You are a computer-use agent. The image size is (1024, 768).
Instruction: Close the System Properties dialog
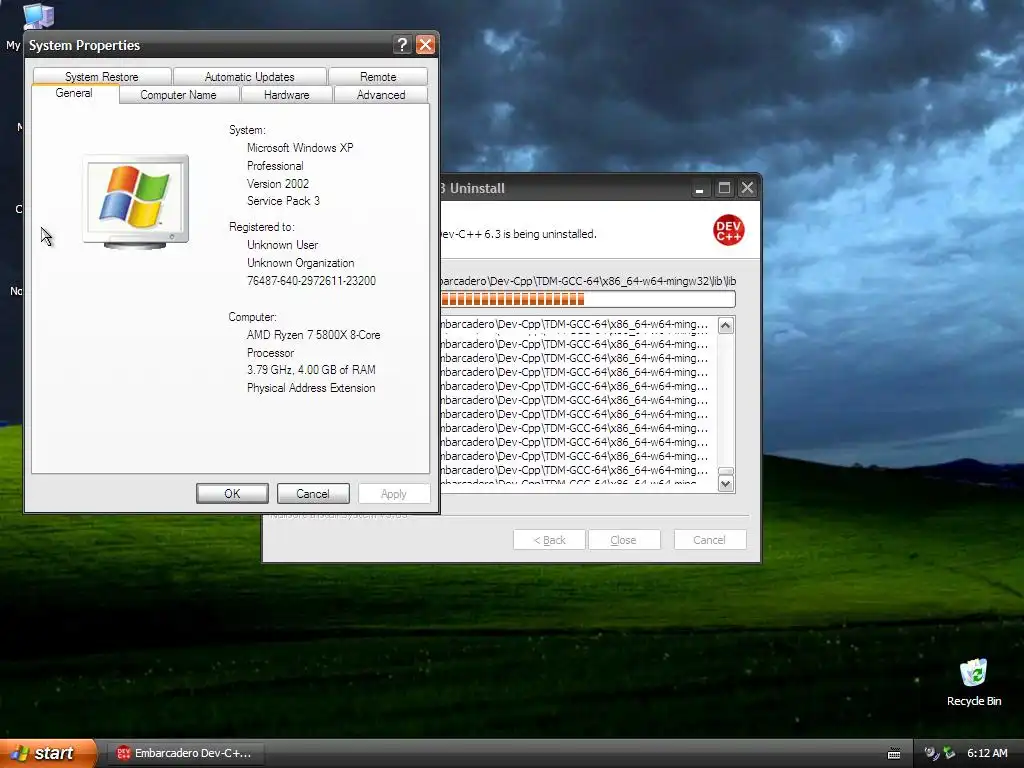coord(425,44)
